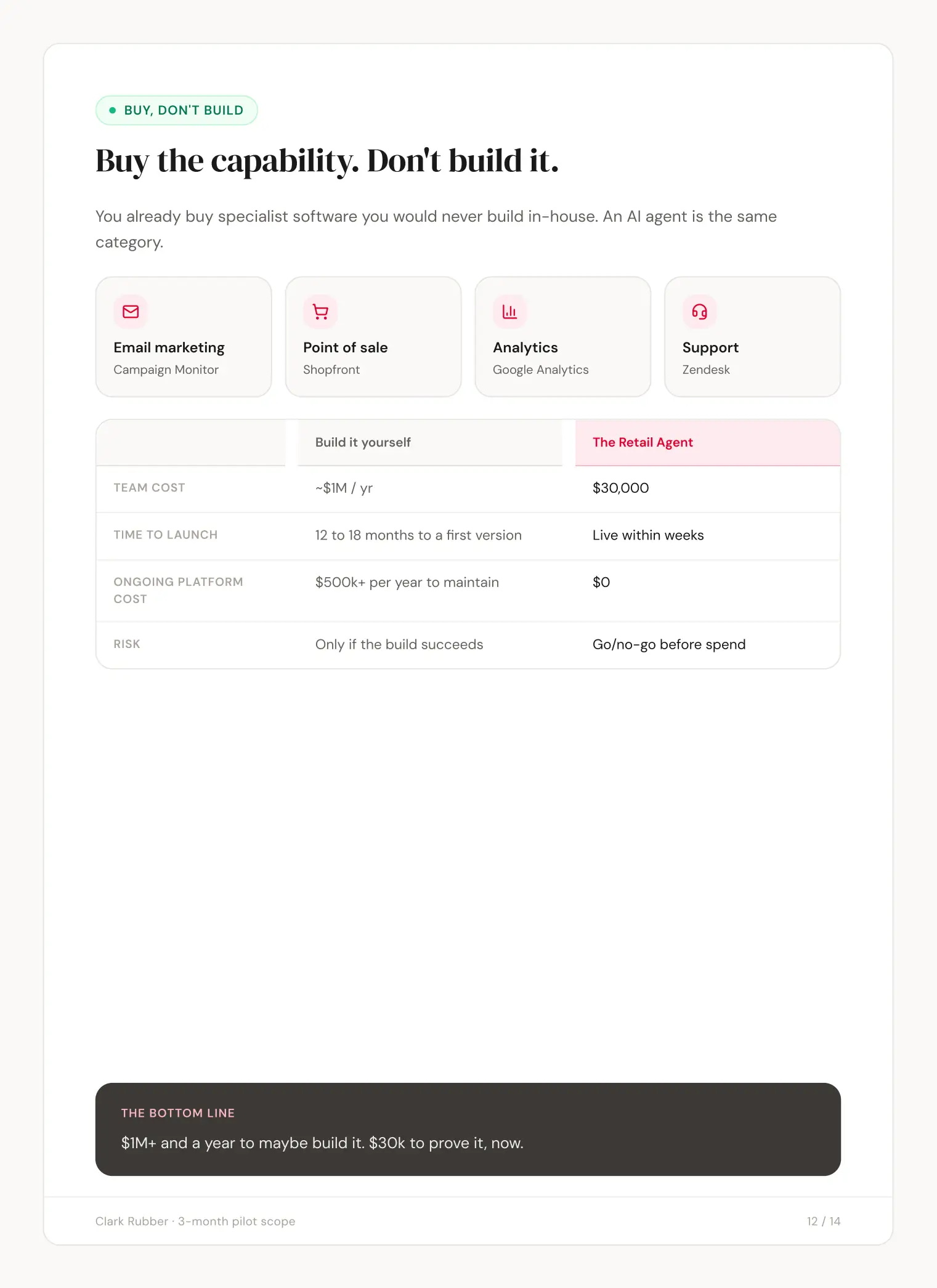This screenshot has height=1288, width=937.
Task: Click the $30,000 team cost value
Action: point(620,488)
